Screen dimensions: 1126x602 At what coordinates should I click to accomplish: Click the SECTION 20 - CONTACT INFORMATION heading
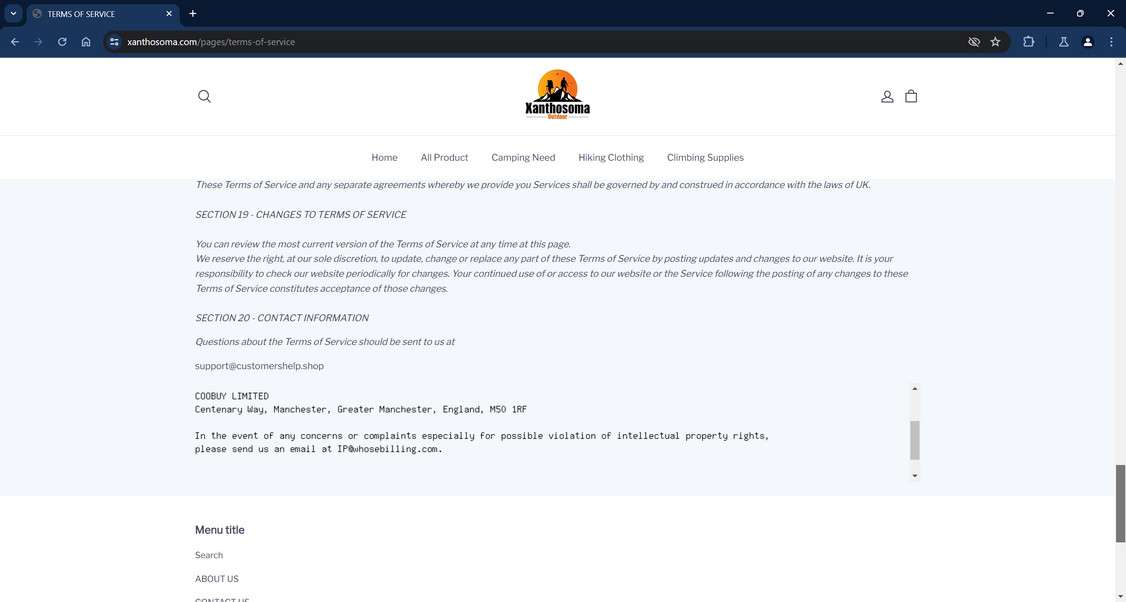click(282, 318)
